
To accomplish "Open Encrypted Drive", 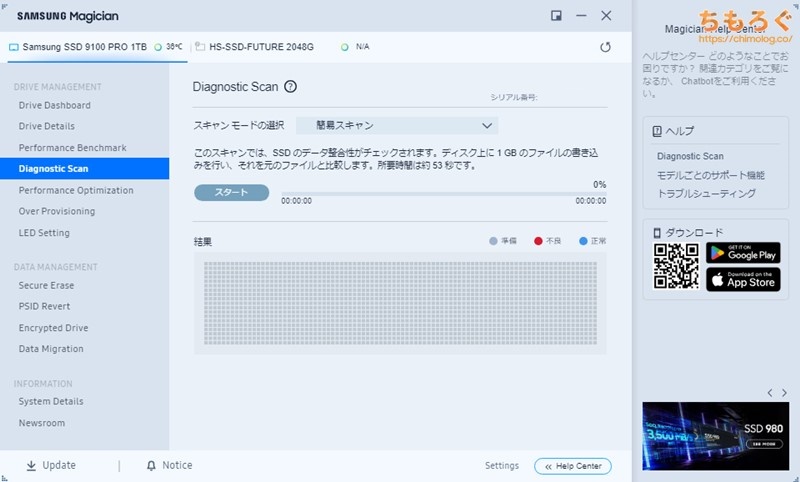I will (x=53, y=327).
